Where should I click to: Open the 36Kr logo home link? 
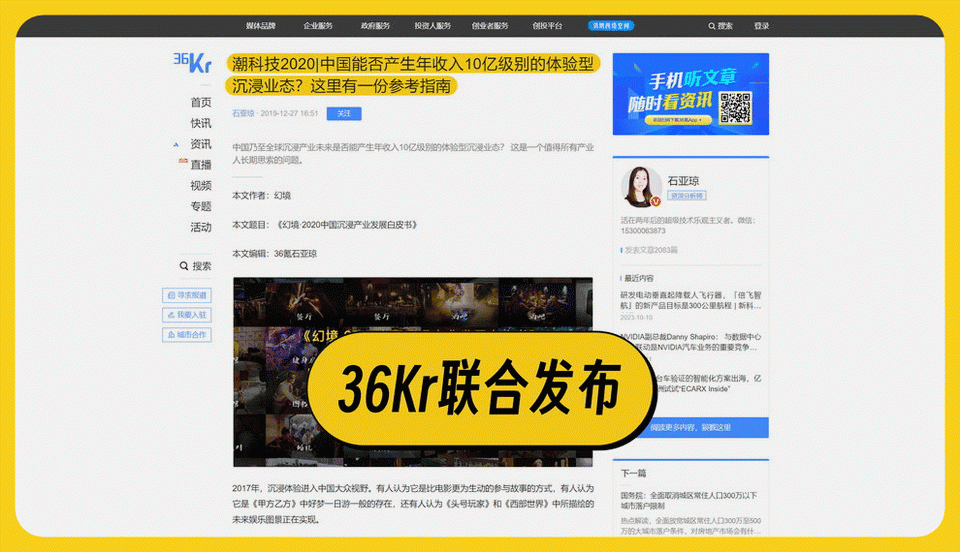pyautogui.click(x=192, y=62)
